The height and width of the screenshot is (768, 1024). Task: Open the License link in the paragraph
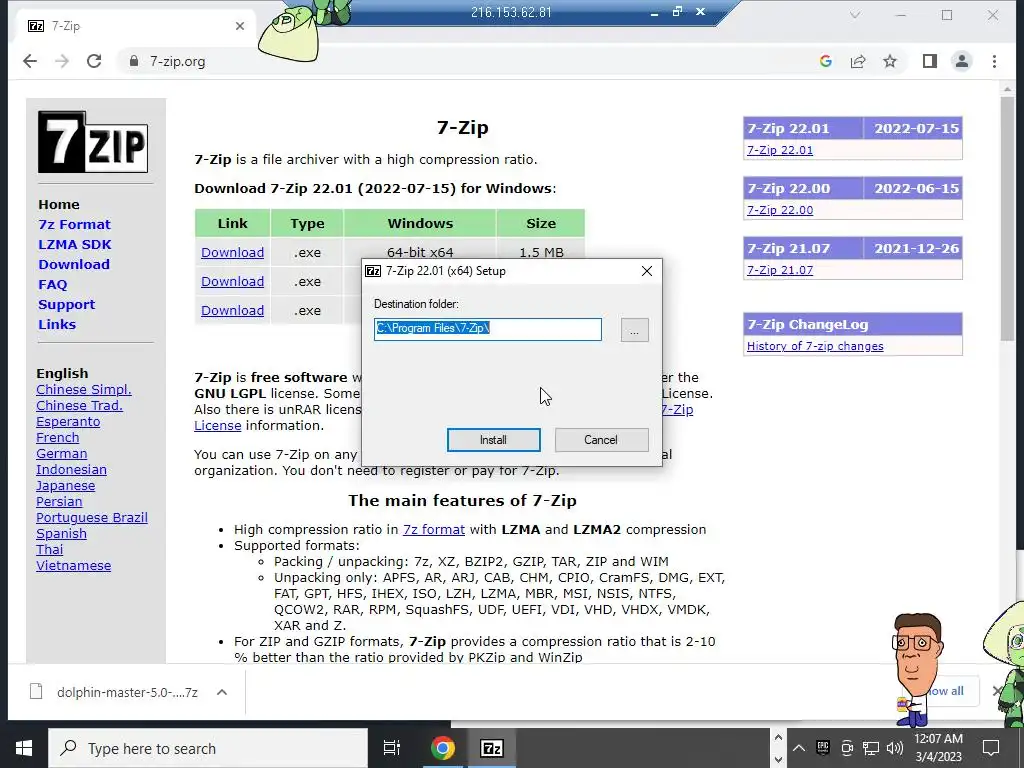point(217,426)
